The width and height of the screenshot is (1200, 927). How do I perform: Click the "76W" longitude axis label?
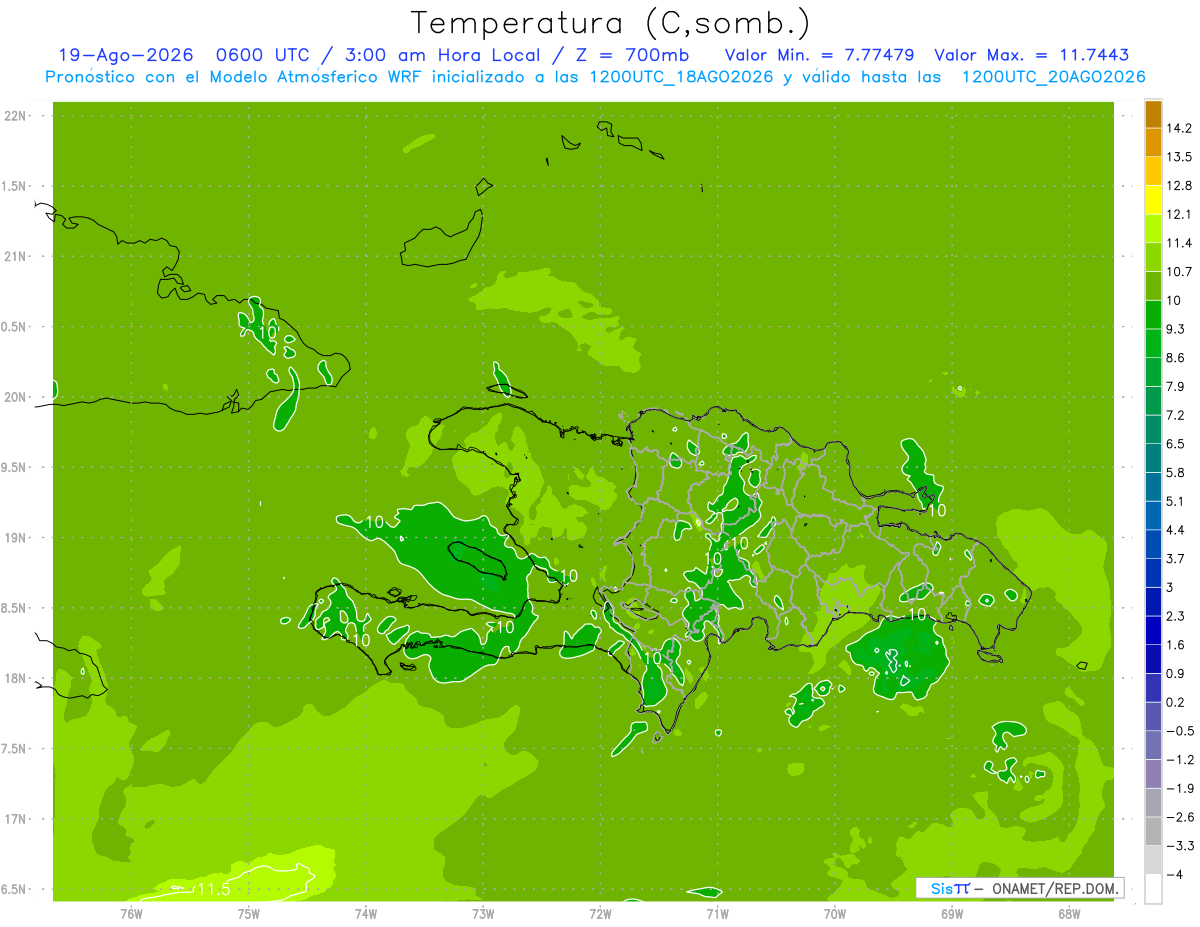click(131, 914)
